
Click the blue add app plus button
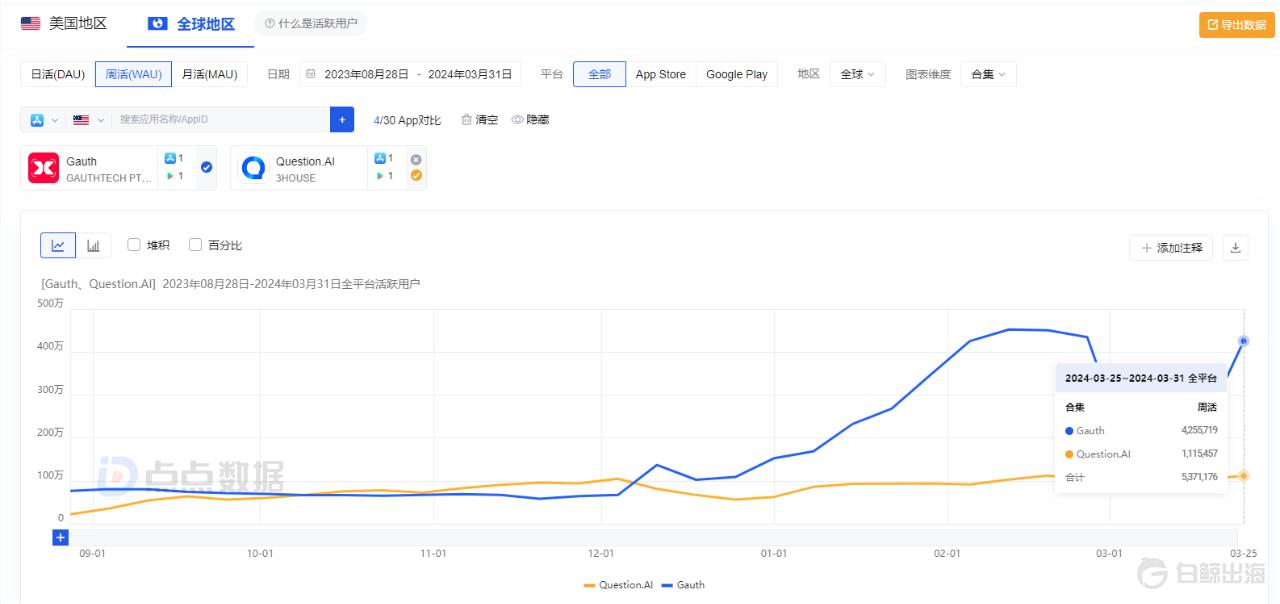pos(342,120)
